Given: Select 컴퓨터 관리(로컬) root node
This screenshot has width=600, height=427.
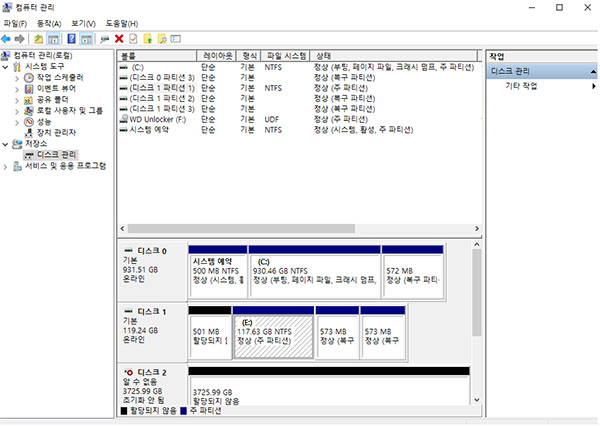Looking at the screenshot, I should 43,55.
